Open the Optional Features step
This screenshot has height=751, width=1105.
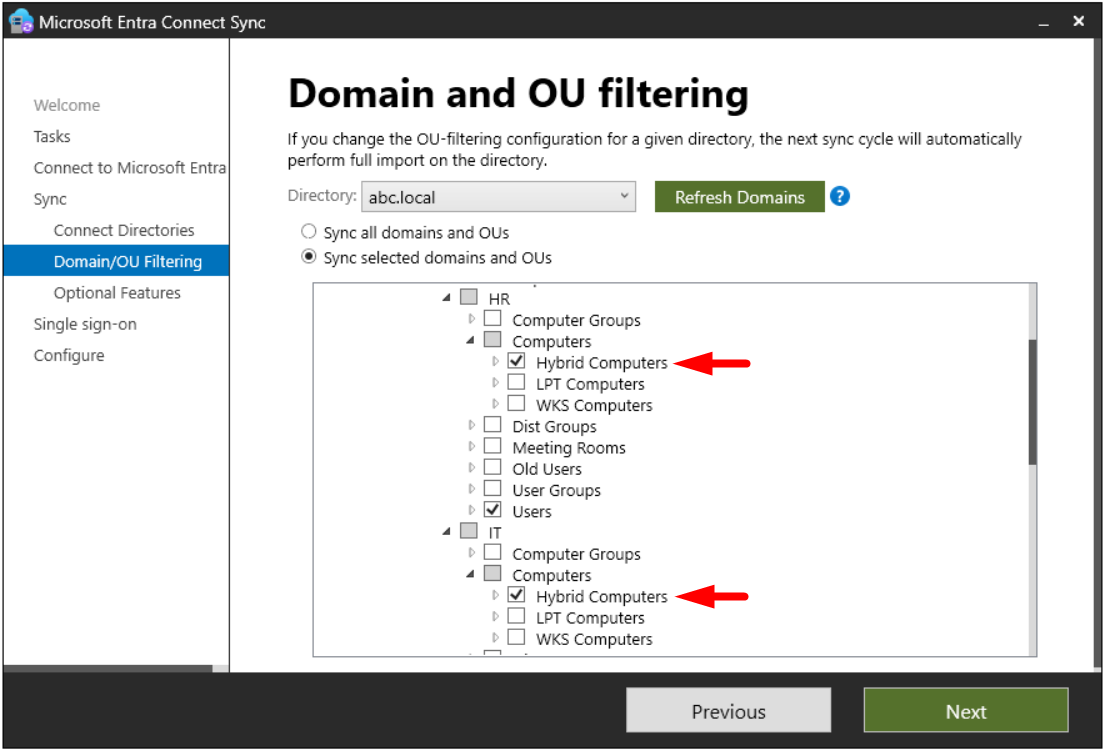click(117, 293)
